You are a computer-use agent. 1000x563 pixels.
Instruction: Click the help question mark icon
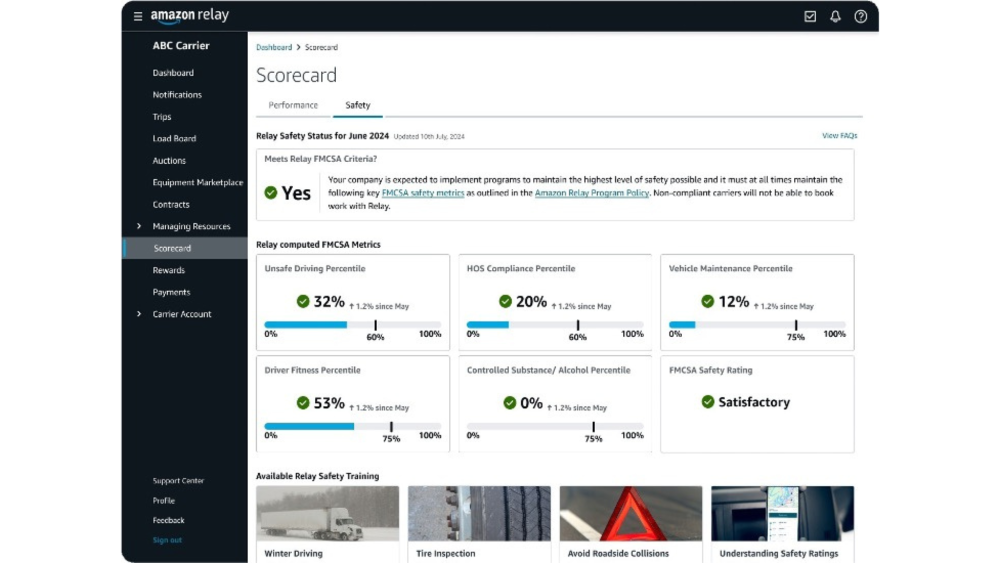(x=860, y=16)
